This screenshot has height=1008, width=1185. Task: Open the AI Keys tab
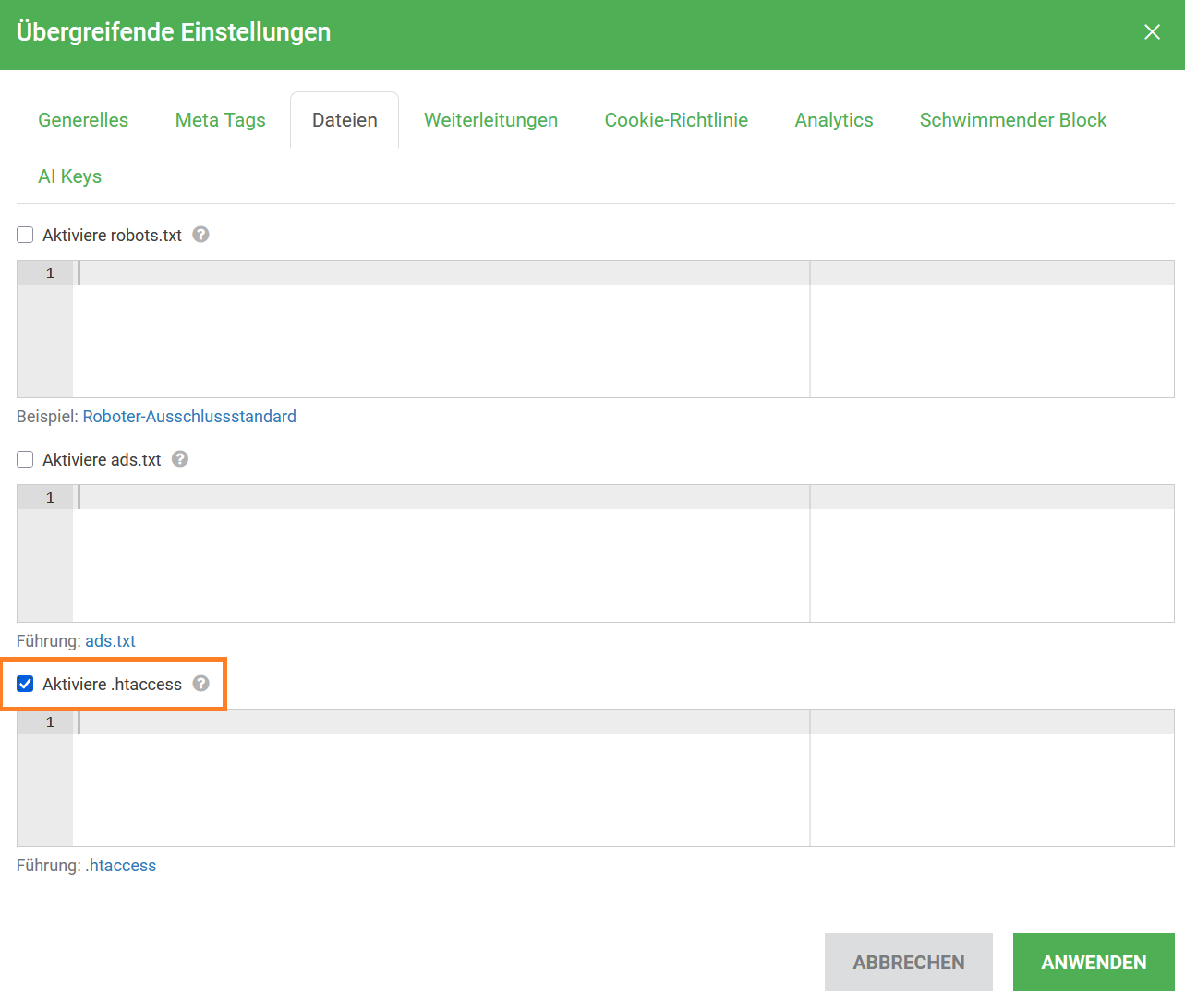coord(69,176)
